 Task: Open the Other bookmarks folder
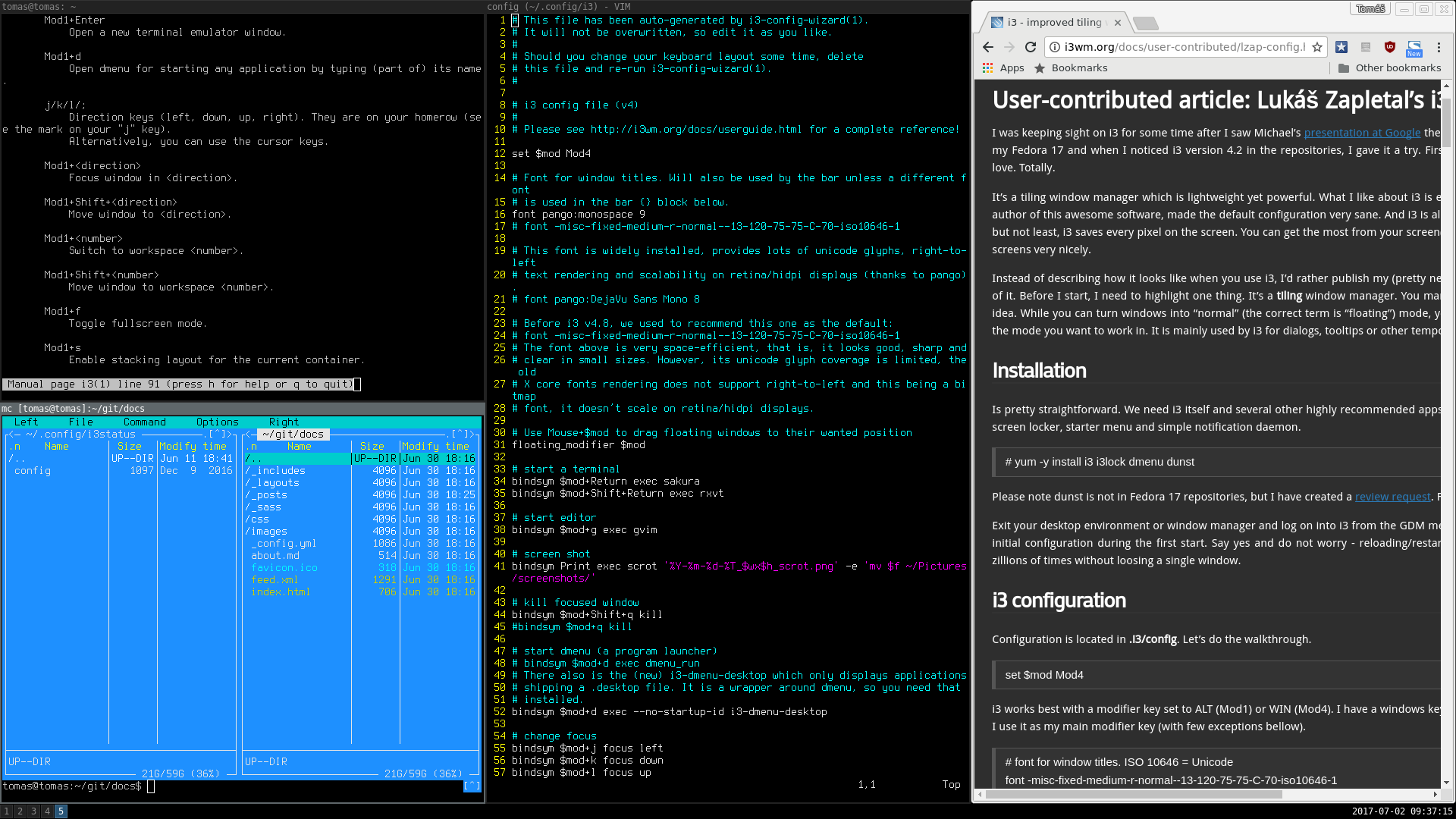(1389, 68)
